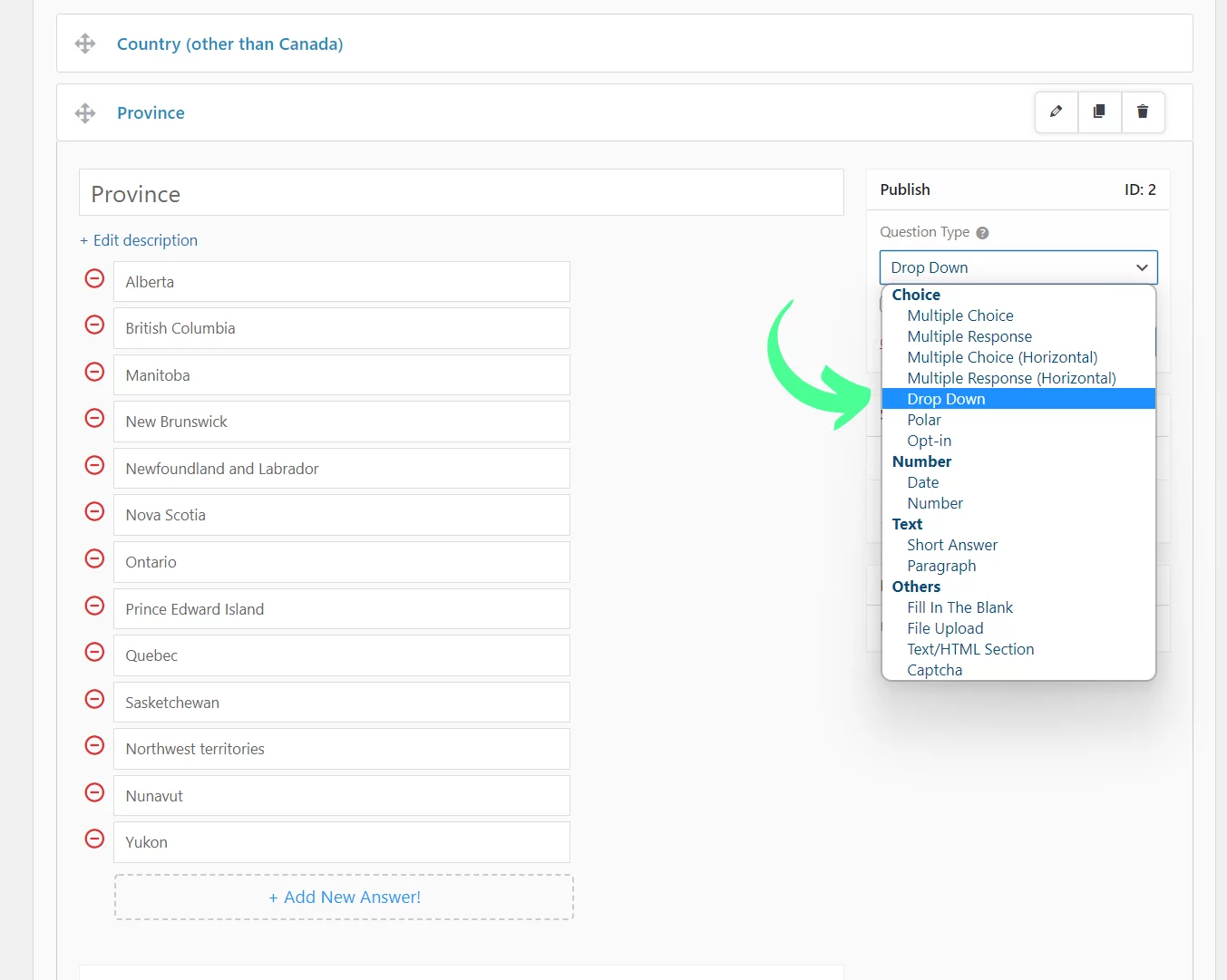
Task: Click the Newfoundland and Labrador answer field
Action: 342,469
